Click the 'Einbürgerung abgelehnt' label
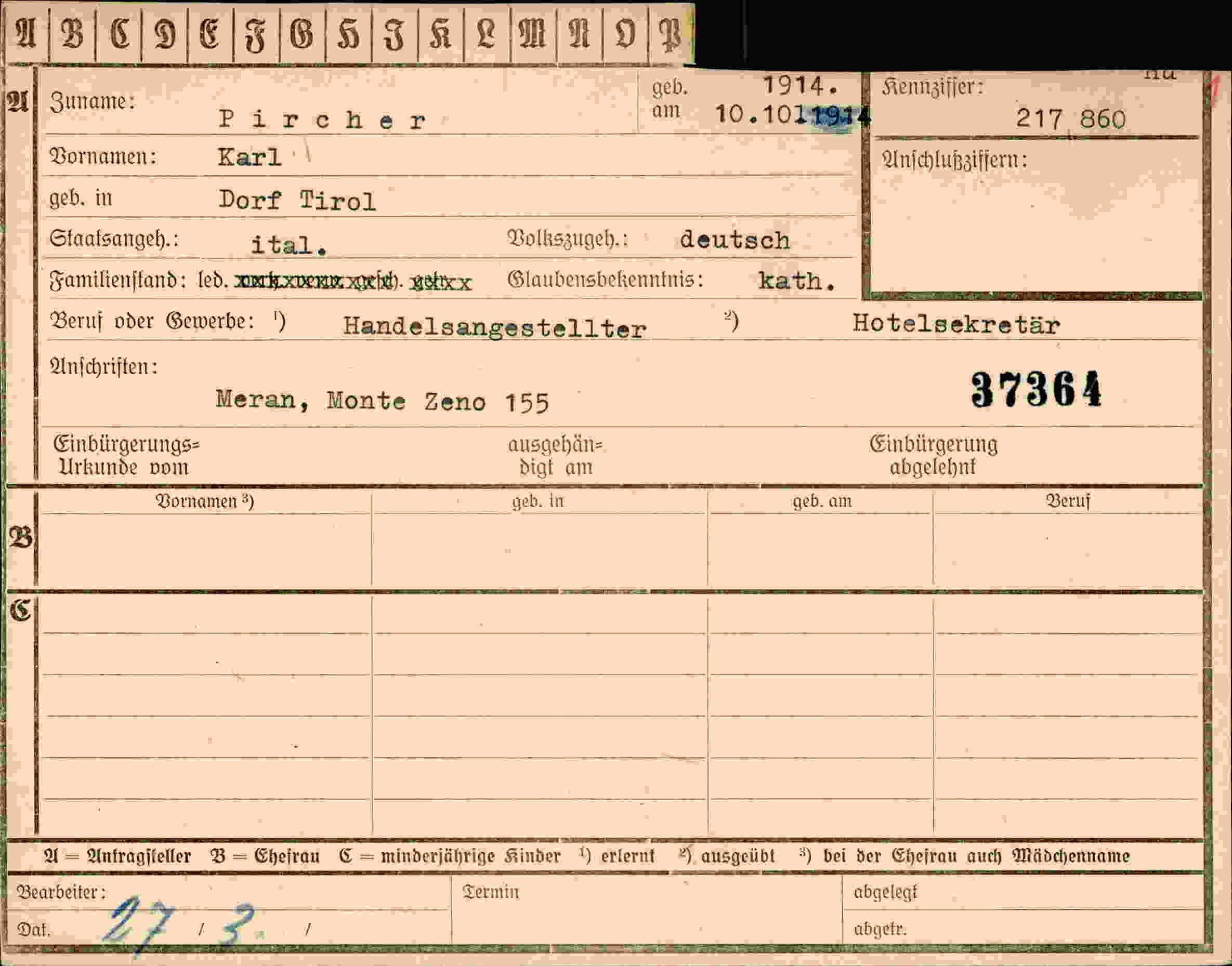The width and height of the screenshot is (1232, 966). 933,455
